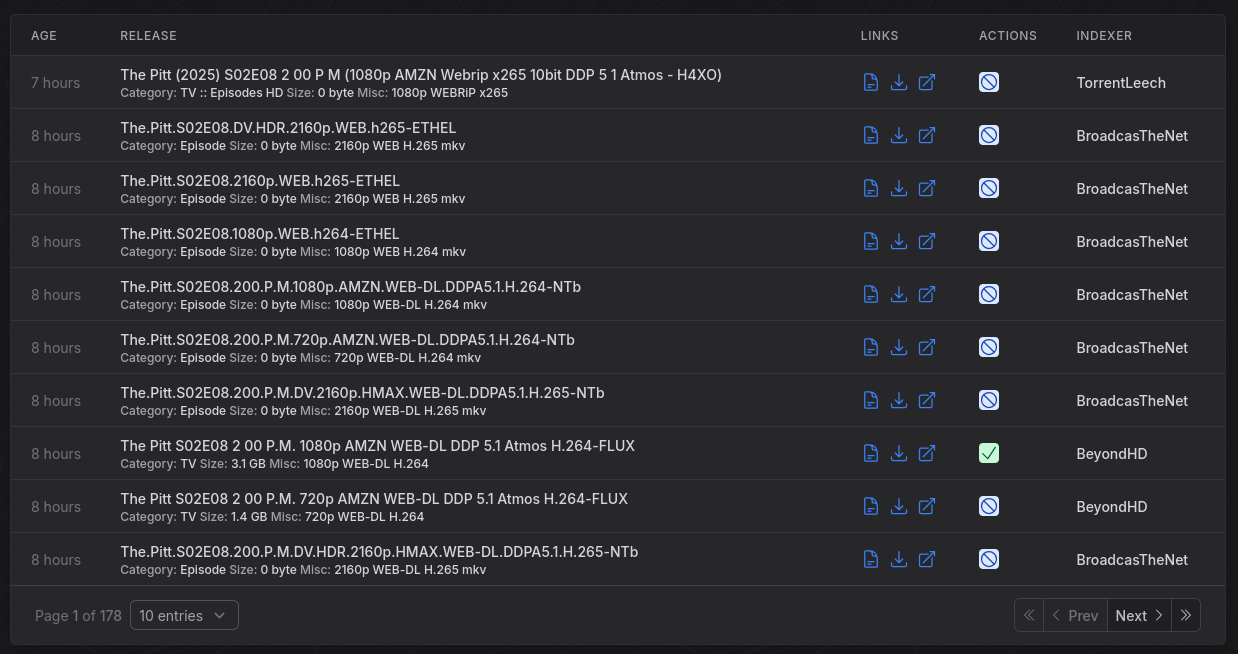Click BroadcasTheNet on 720p.AMZN NTb row
The image size is (1238, 654).
tap(1132, 348)
